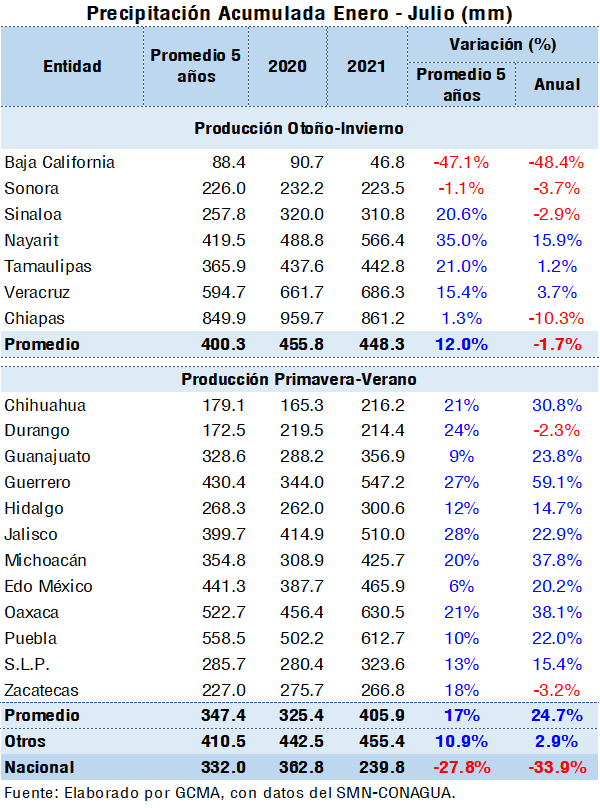Click the 'Producción Otoño-Invierno' section heading
The height and width of the screenshot is (808, 600).
299,129
